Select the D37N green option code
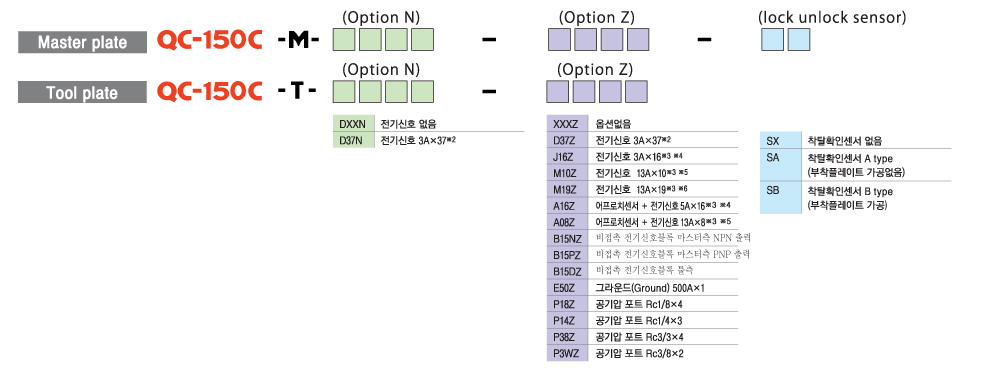 pos(353,140)
